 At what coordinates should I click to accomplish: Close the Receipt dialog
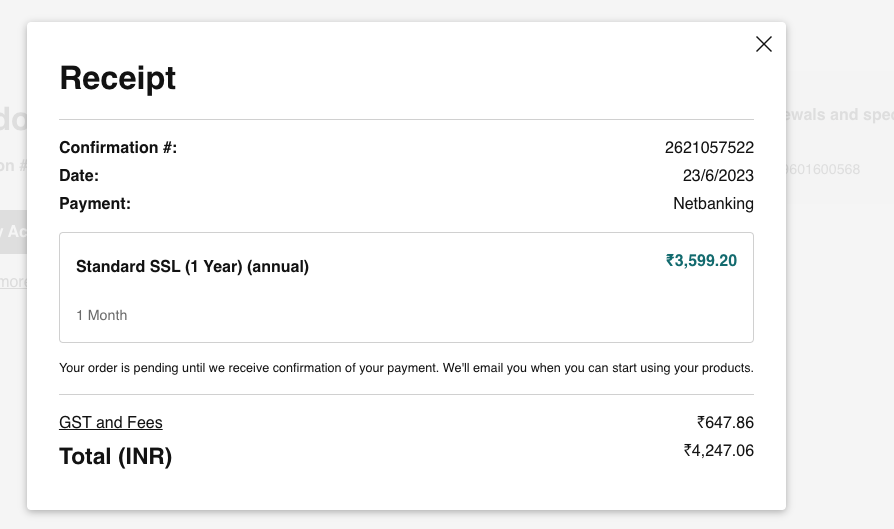tap(764, 44)
